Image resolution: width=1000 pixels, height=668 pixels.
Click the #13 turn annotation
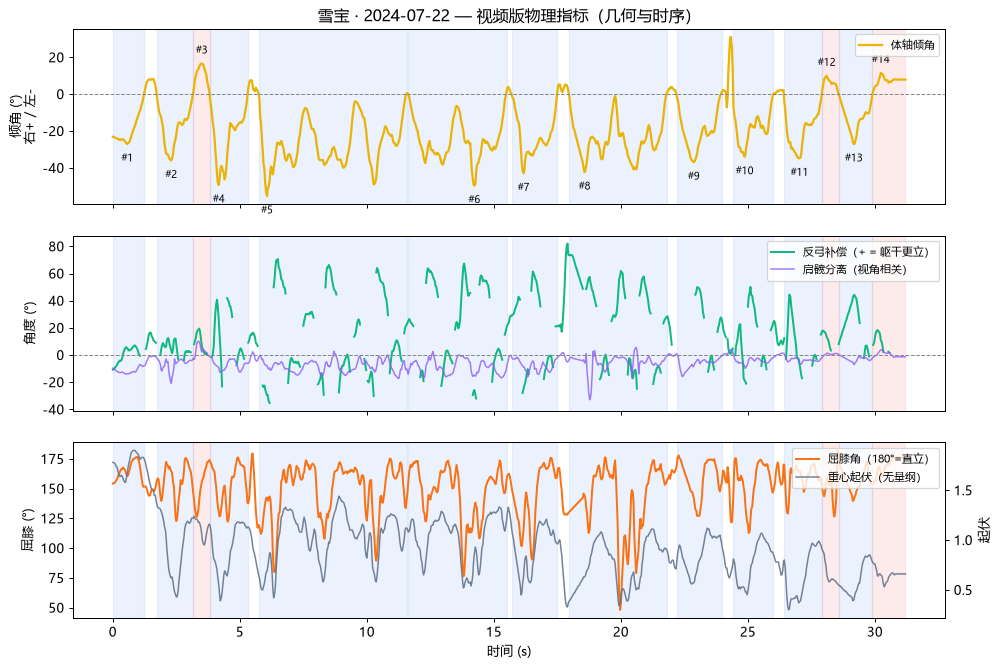tap(853, 158)
